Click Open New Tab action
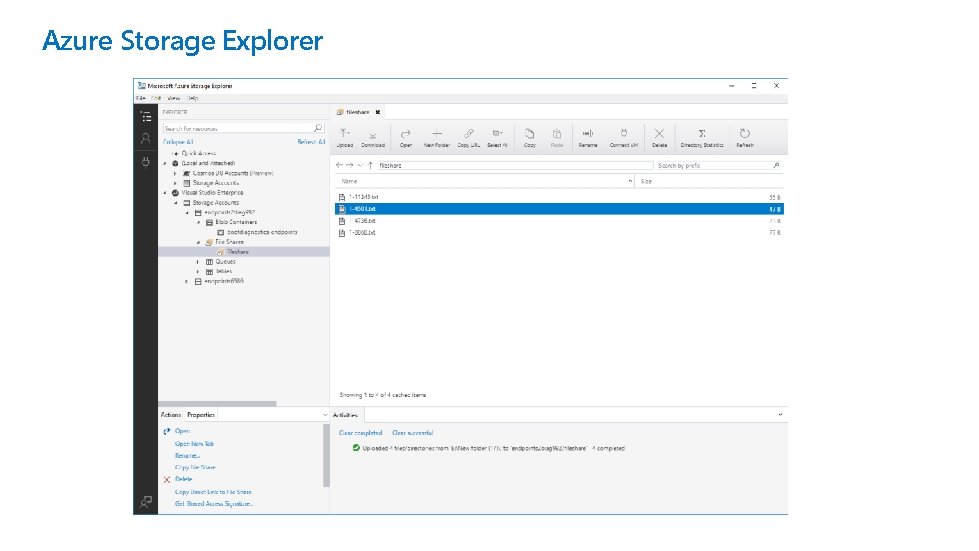 coord(194,444)
